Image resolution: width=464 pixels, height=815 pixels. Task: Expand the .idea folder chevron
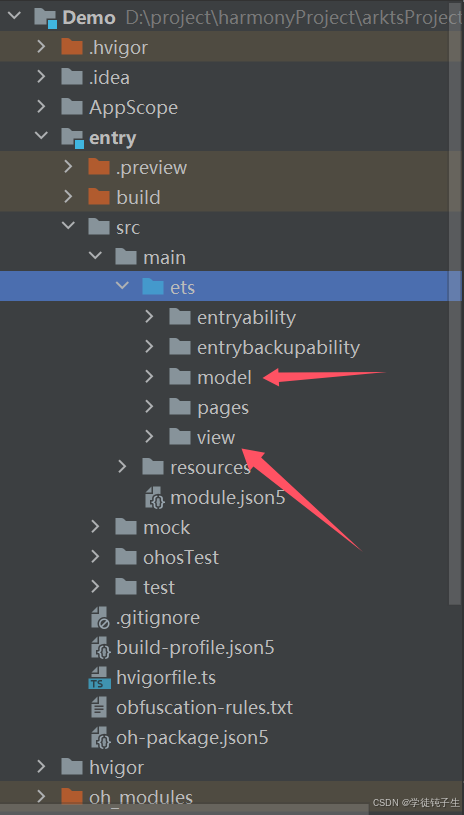click(x=41, y=77)
